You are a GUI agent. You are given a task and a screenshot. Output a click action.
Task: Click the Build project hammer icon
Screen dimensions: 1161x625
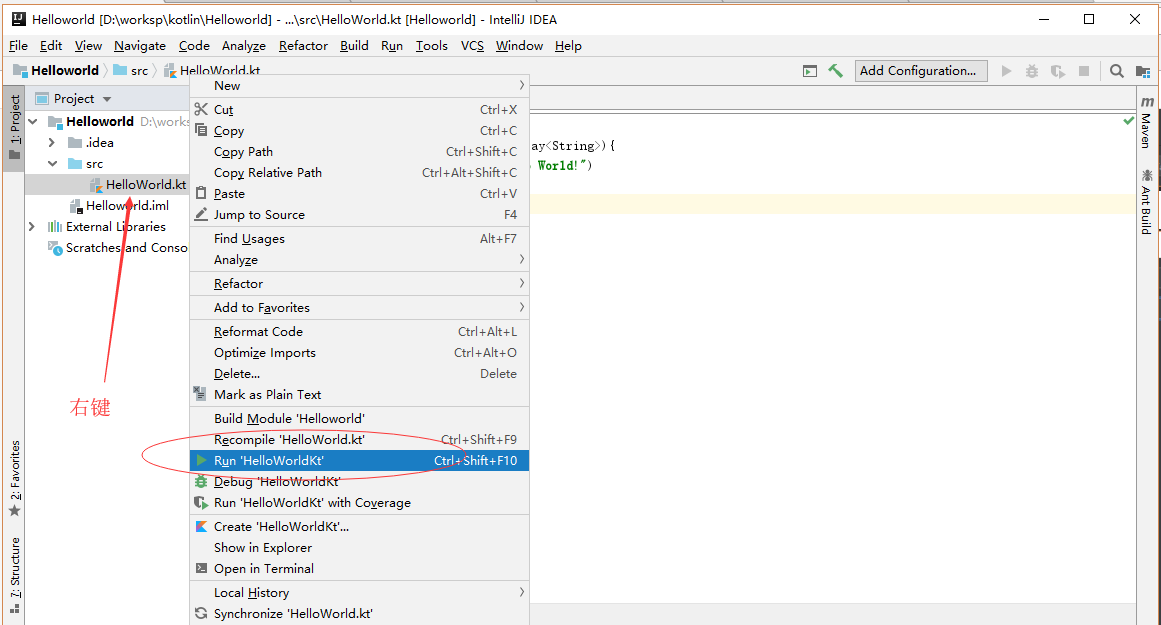835,71
